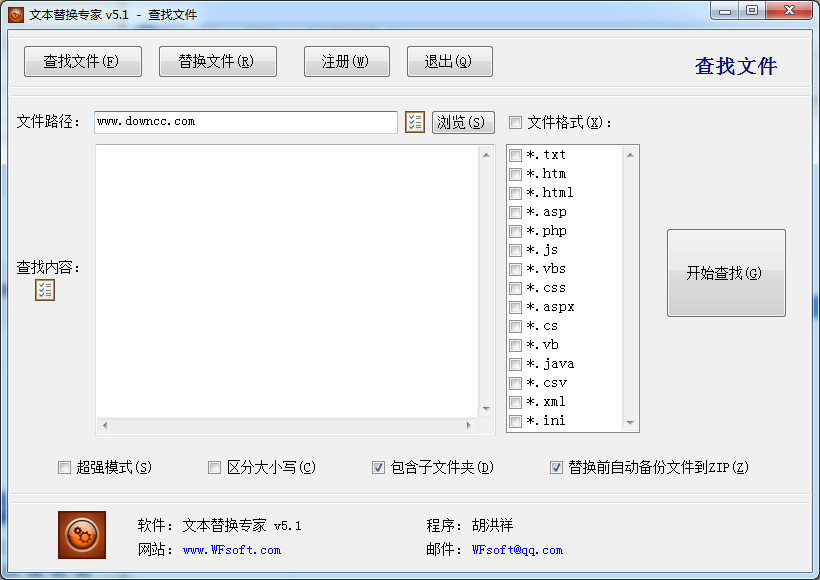Click the 浏览(S) browse button

point(463,122)
